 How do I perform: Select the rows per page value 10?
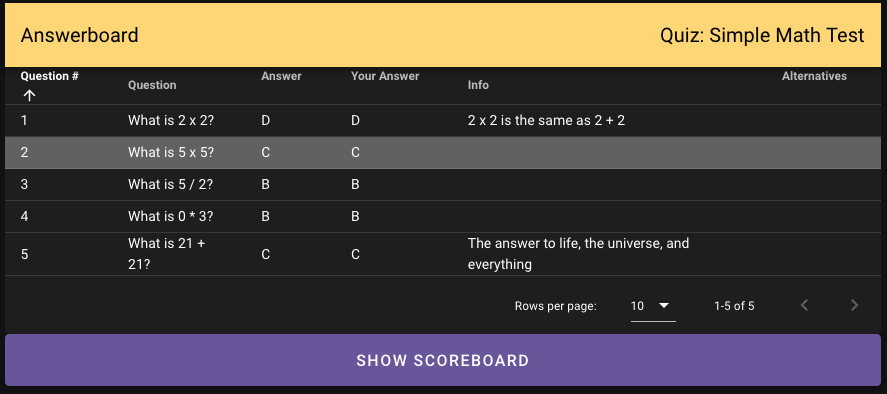pyautogui.click(x=637, y=306)
